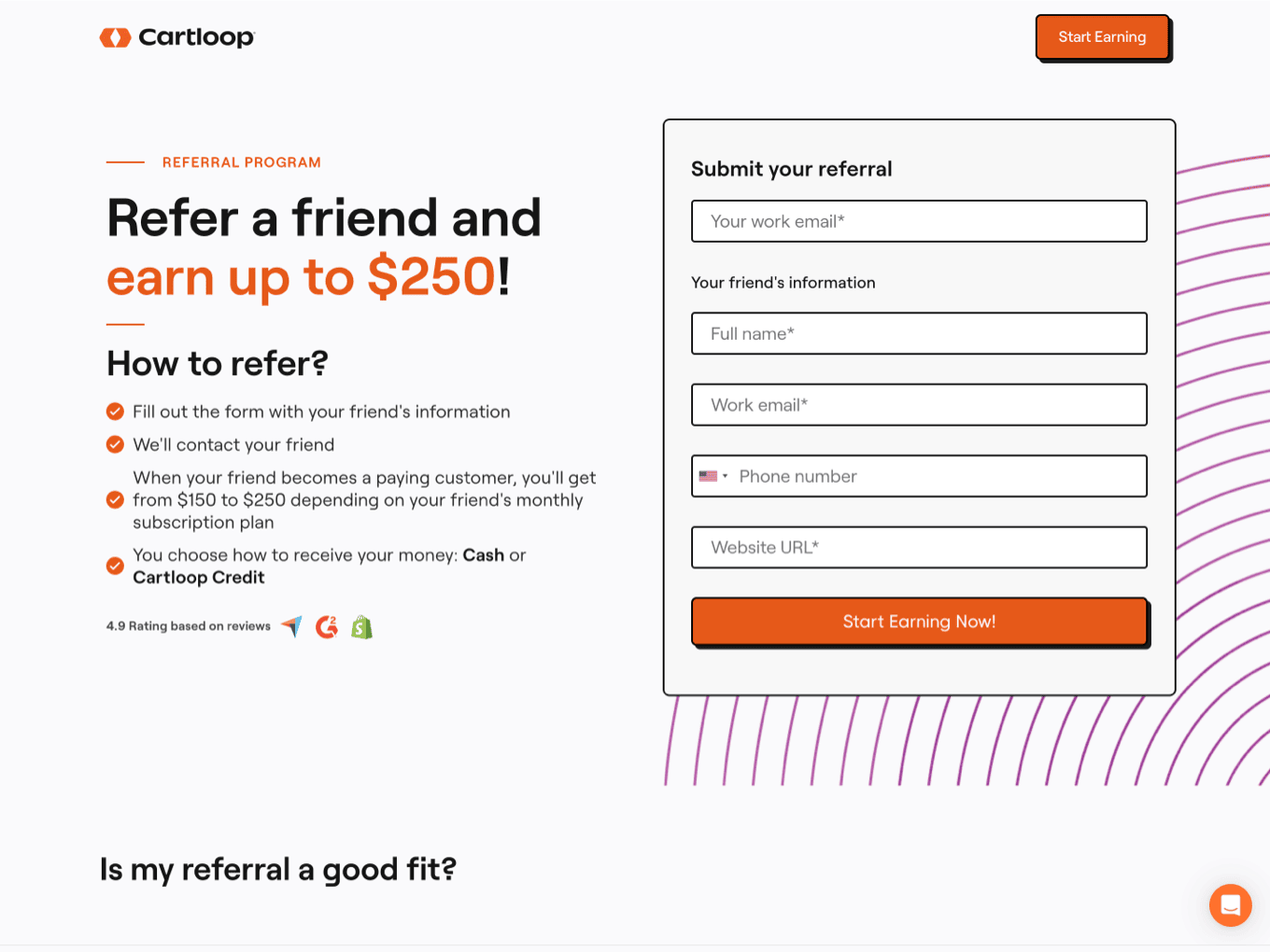Open the Intercom chat bubble widget
The width and height of the screenshot is (1270, 952).
tap(1230, 904)
